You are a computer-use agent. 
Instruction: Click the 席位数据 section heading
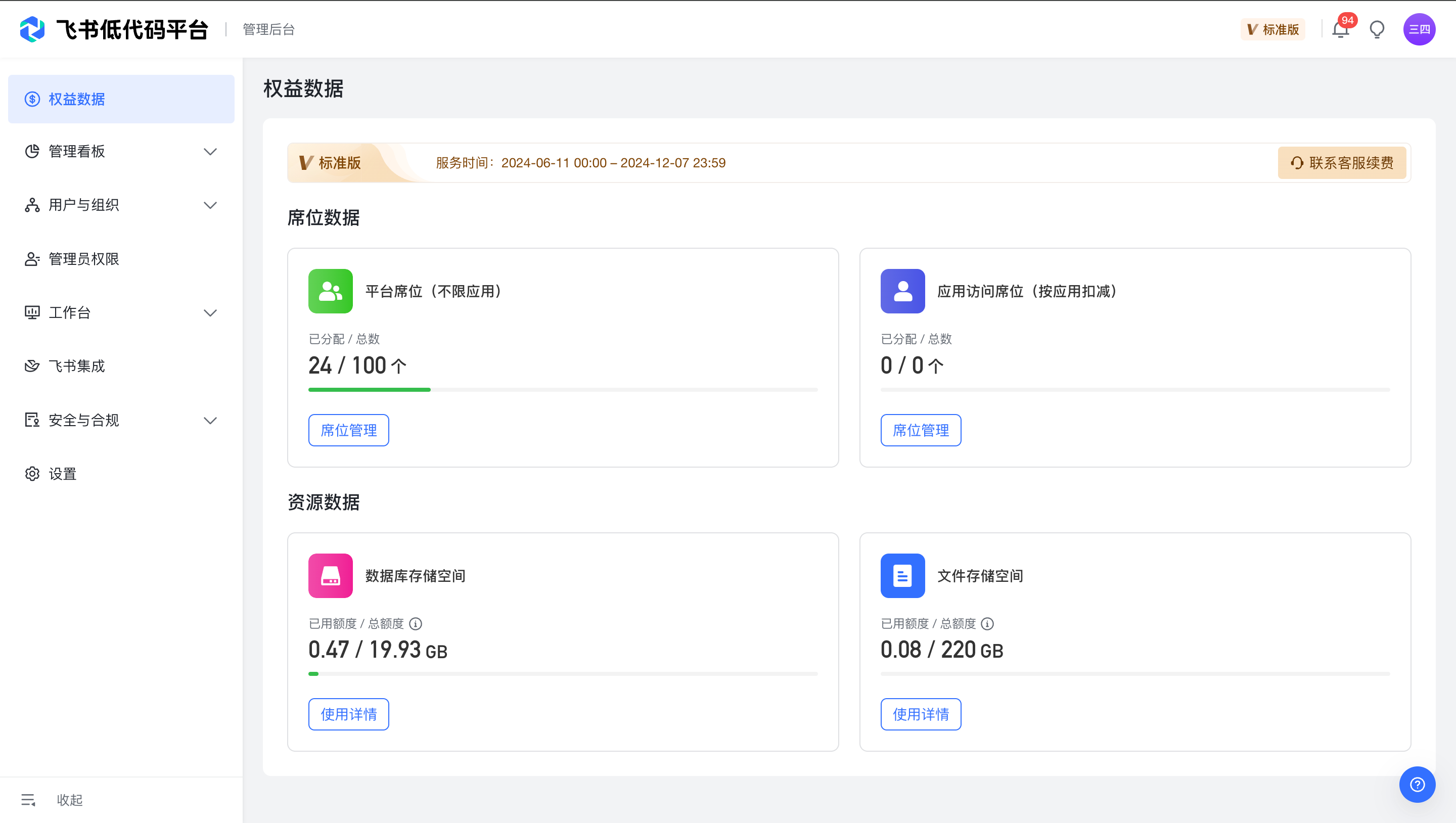(x=324, y=217)
